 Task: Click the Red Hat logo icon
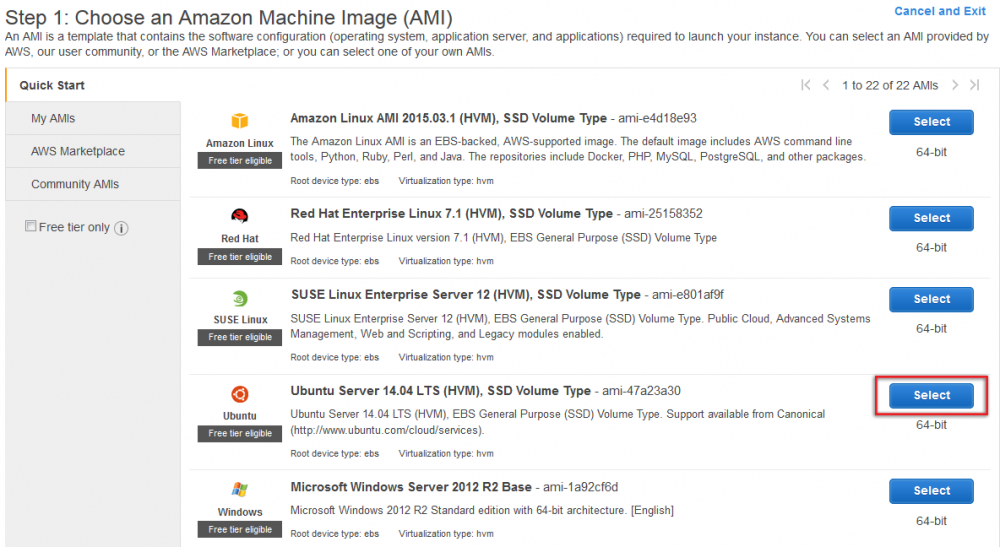(240, 215)
